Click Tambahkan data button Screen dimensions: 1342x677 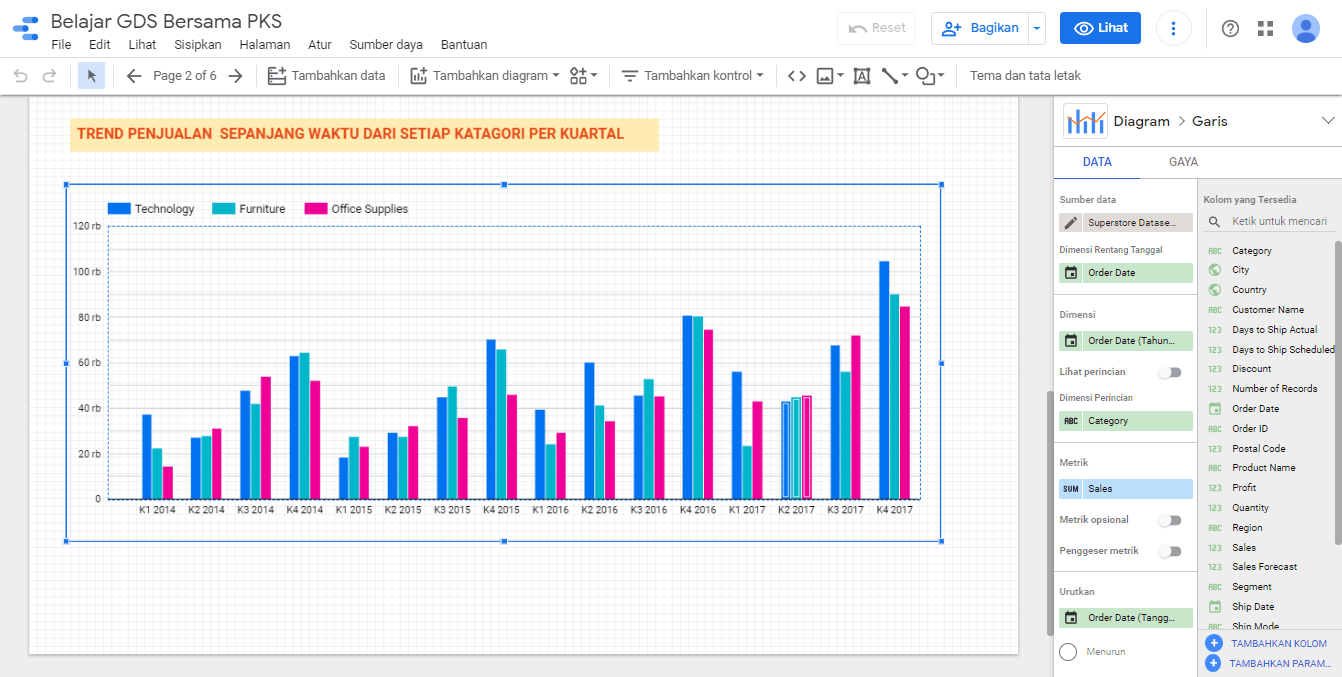326,76
